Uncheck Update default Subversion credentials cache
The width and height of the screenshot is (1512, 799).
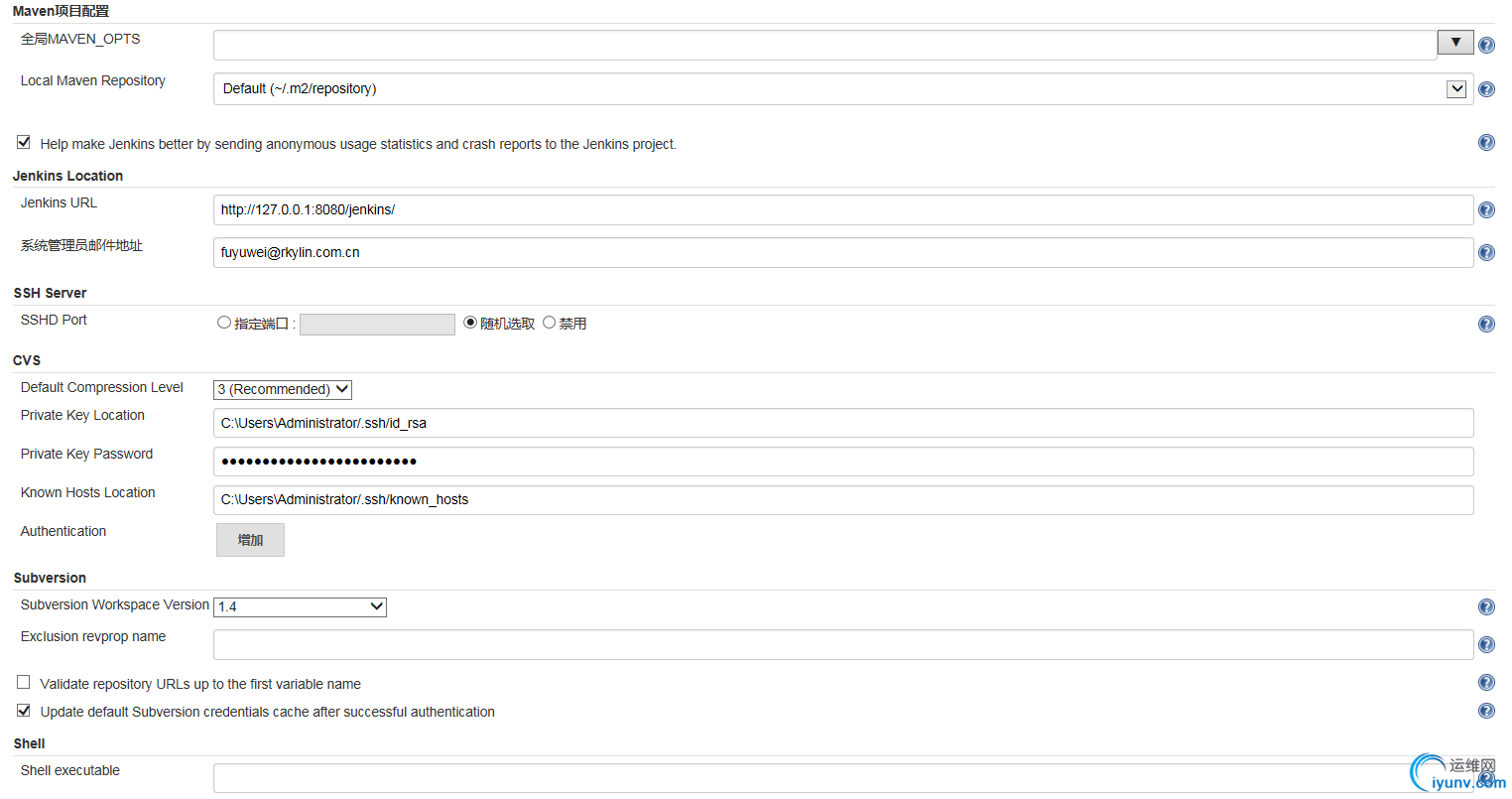point(24,710)
